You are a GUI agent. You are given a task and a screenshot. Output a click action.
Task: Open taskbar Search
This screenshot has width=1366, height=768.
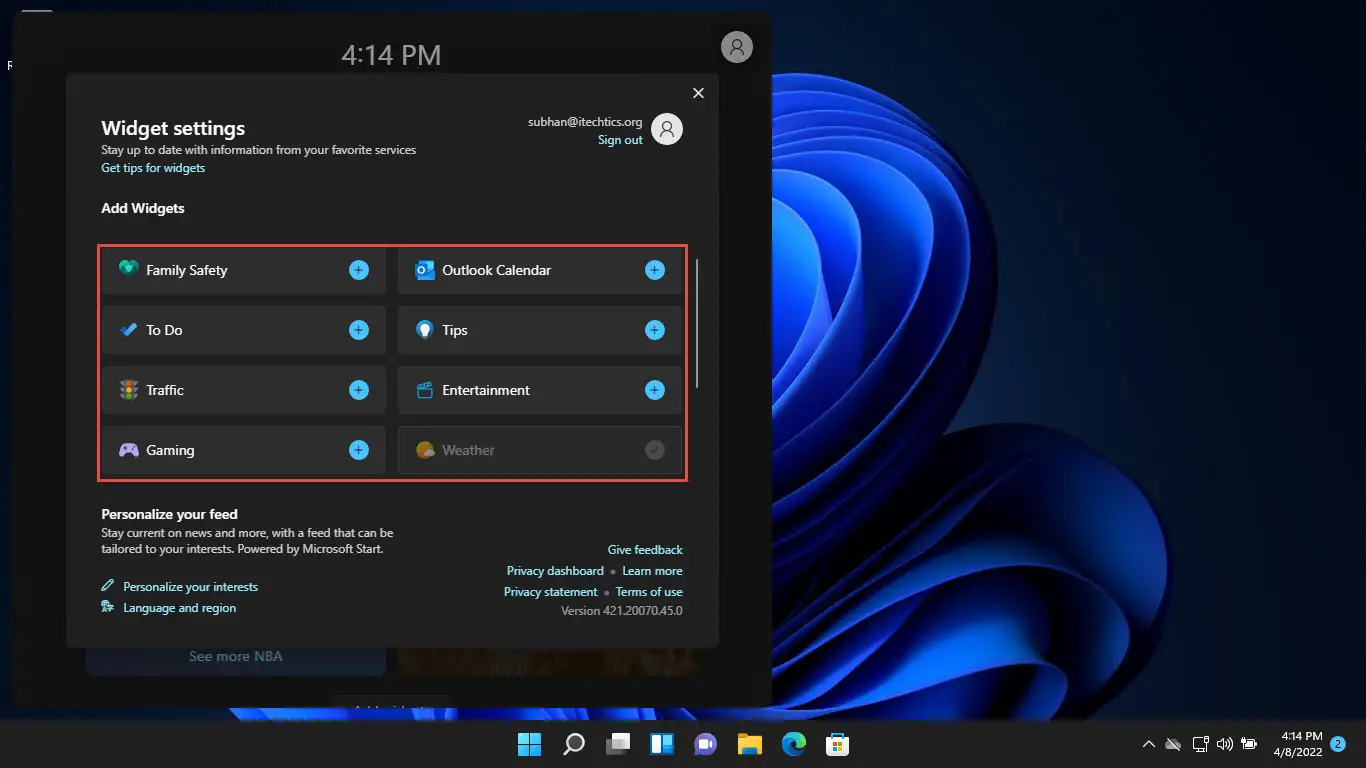click(x=574, y=744)
